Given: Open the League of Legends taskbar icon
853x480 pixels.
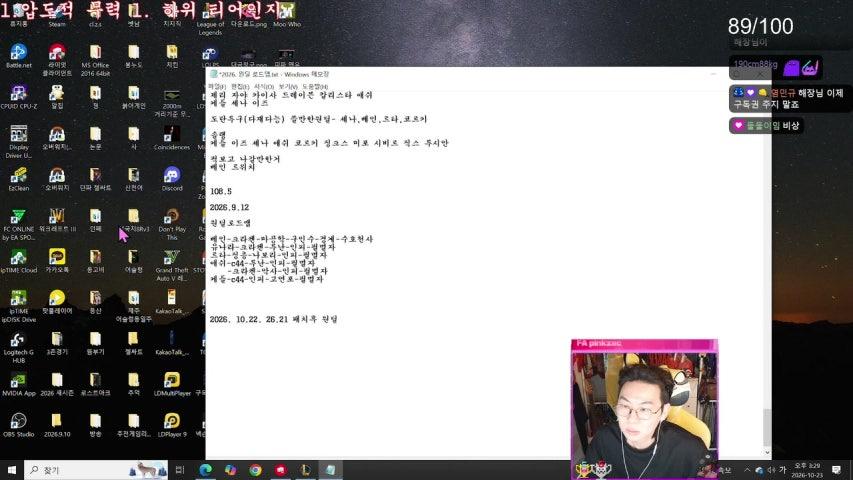Looking at the screenshot, I should [305, 470].
